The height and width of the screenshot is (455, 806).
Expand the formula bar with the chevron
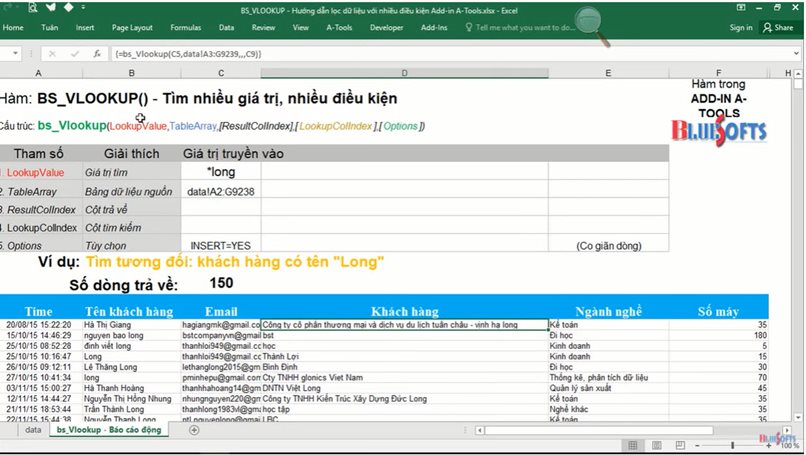(796, 53)
